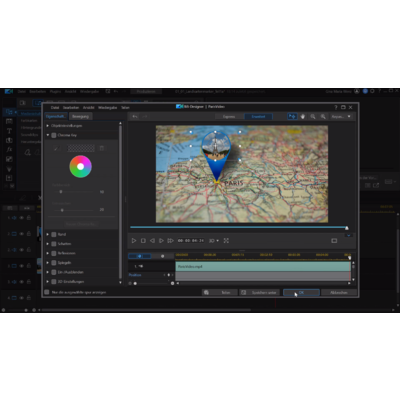
Task: Open full screen preview icon
Action: point(226,240)
